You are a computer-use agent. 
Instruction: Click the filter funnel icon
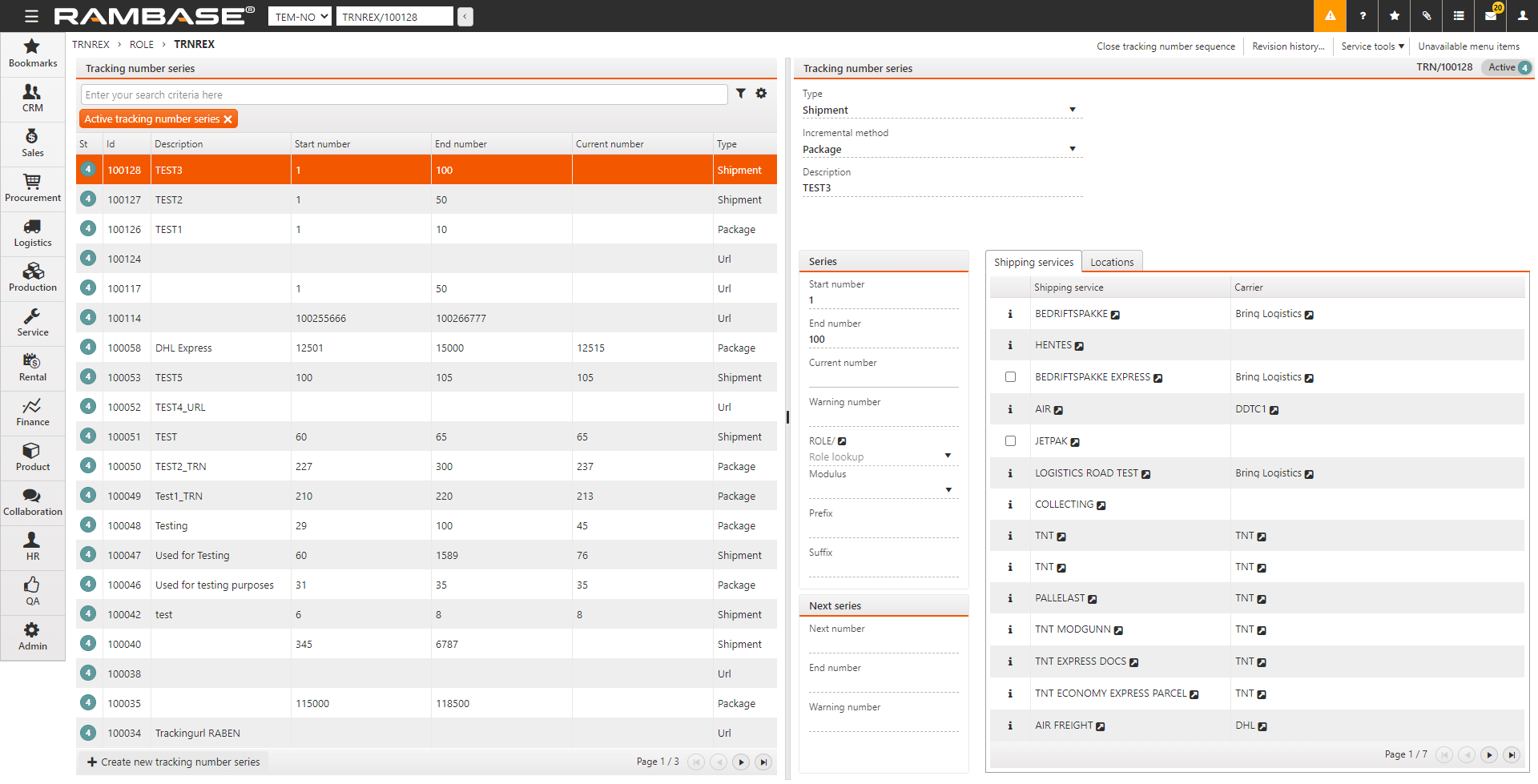(741, 94)
